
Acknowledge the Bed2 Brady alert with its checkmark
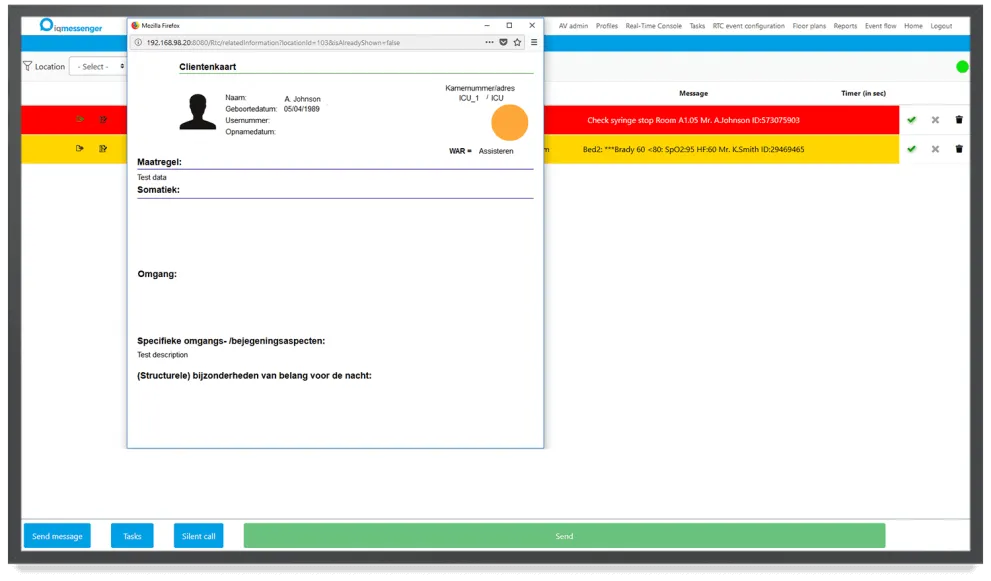911,149
